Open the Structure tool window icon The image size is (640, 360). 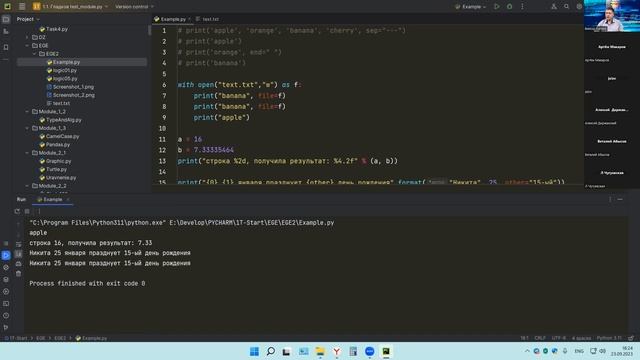pyautogui.click(x=6, y=31)
